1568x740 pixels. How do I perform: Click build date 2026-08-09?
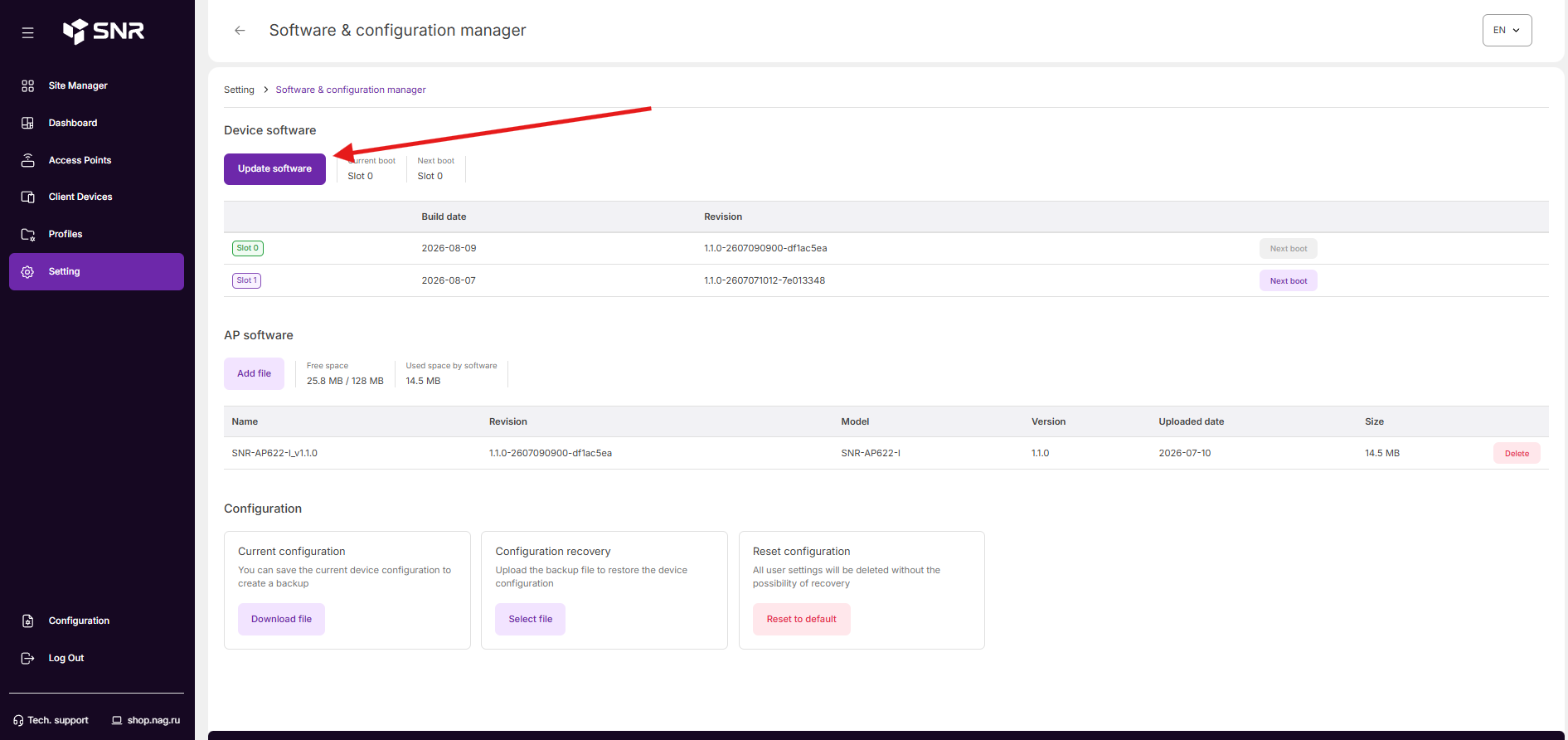449,248
